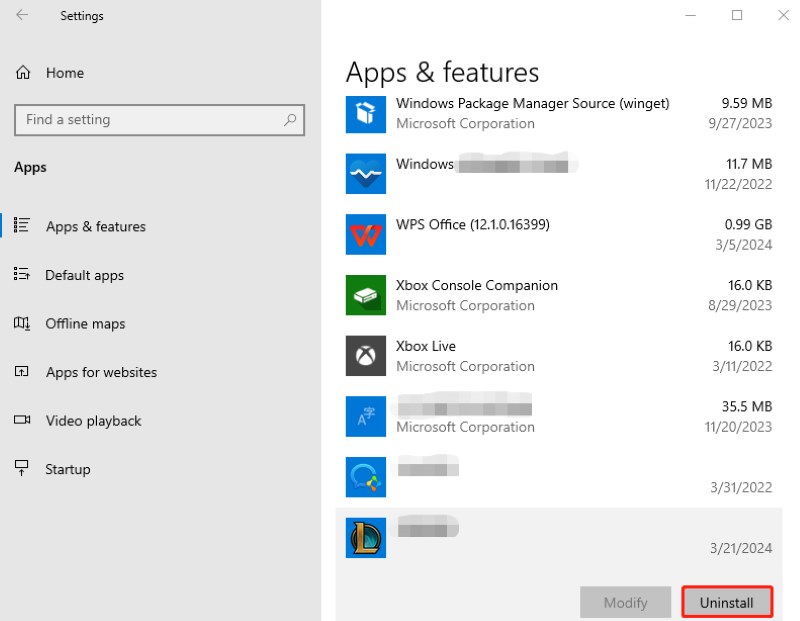Click the Apps & features page heading

coord(442,72)
